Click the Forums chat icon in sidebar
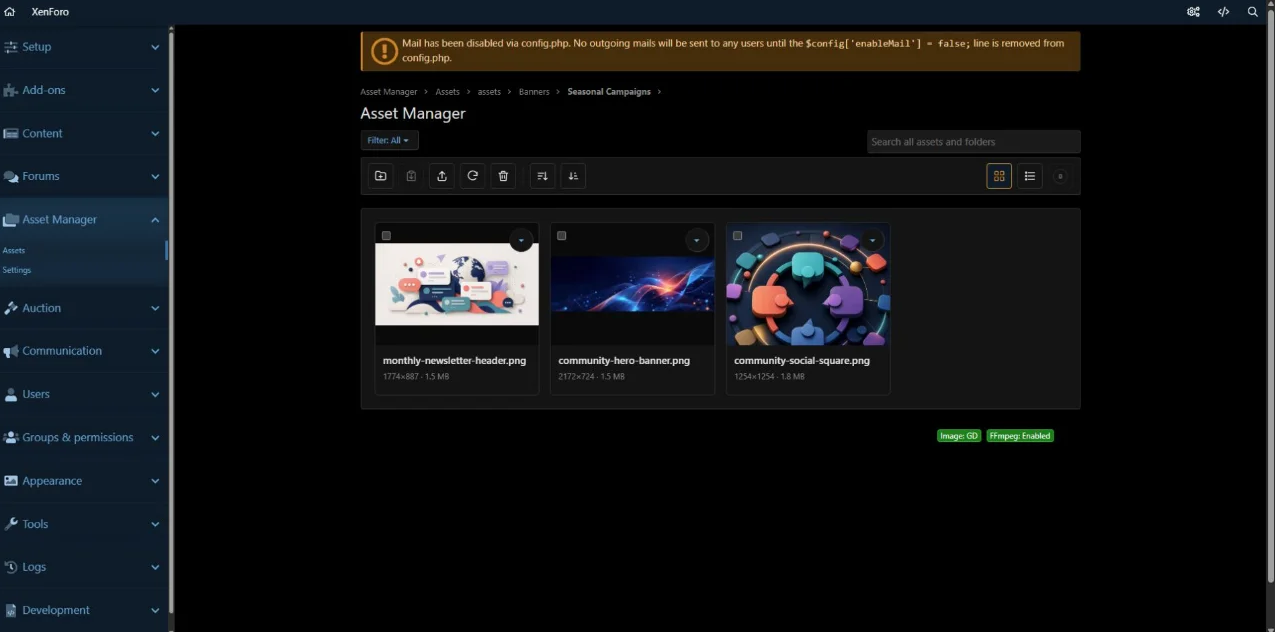Image resolution: width=1275 pixels, height=632 pixels. [11, 176]
